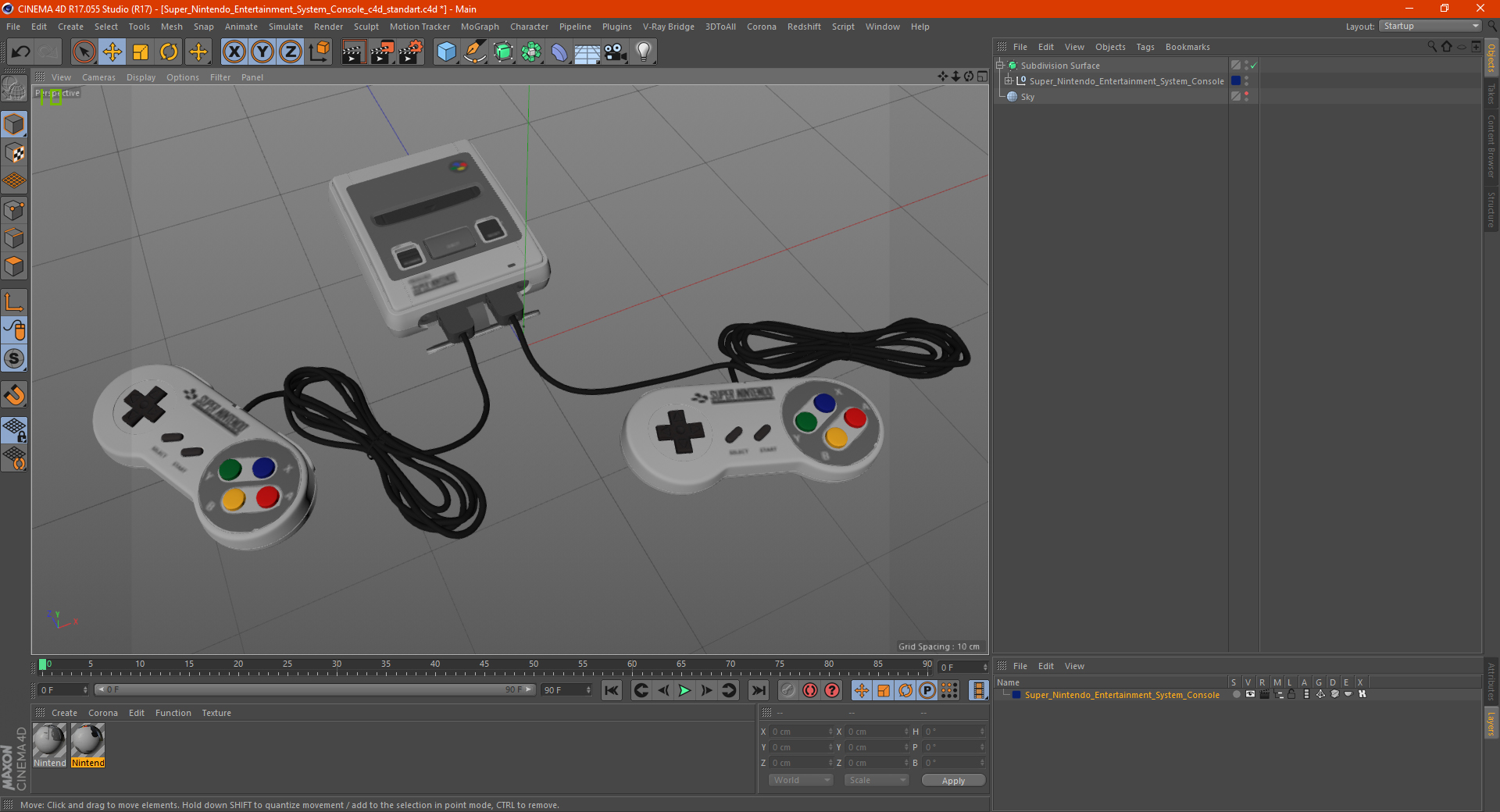Viewport: 1500px width, 812px height.
Task: Select the Sky object
Action: click(x=1027, y=97)
